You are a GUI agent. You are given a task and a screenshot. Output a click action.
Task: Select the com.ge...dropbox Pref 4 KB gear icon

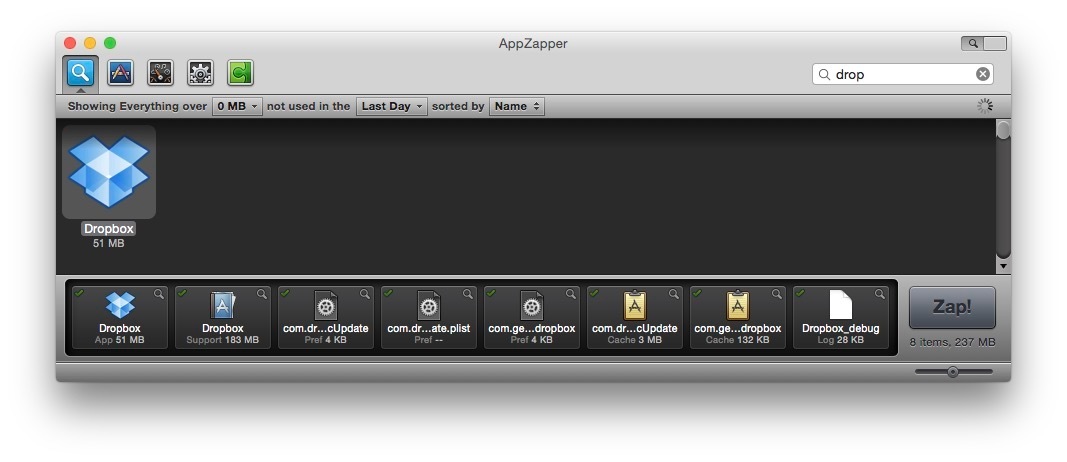coord(531,306)
